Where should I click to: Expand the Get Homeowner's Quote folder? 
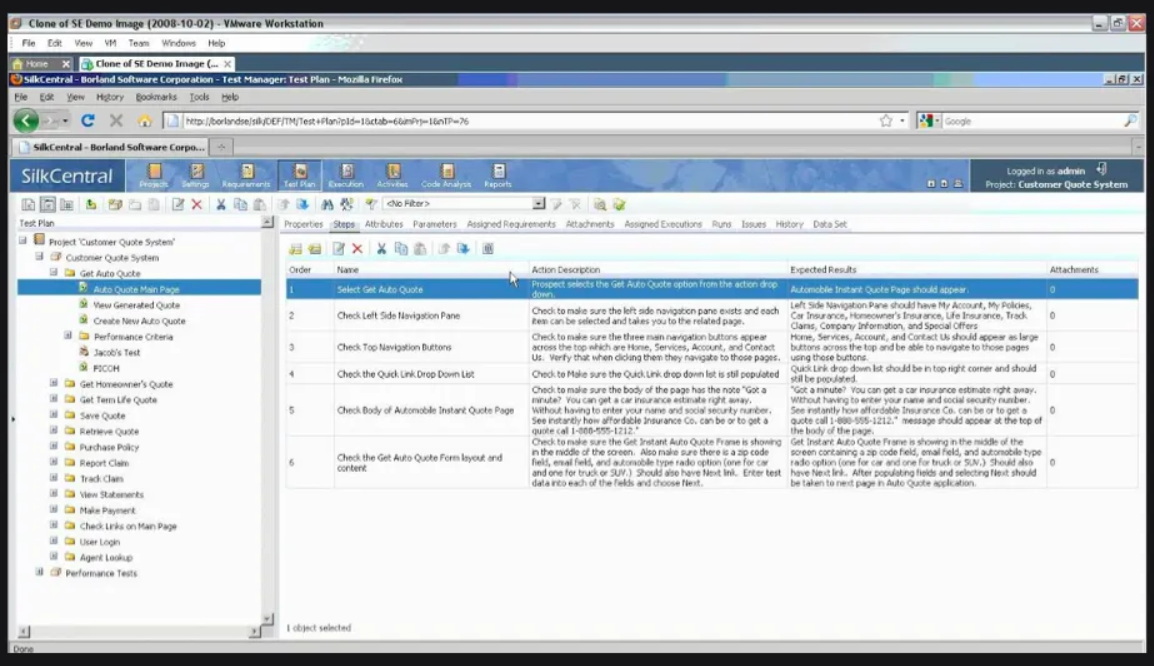[54, 383]
